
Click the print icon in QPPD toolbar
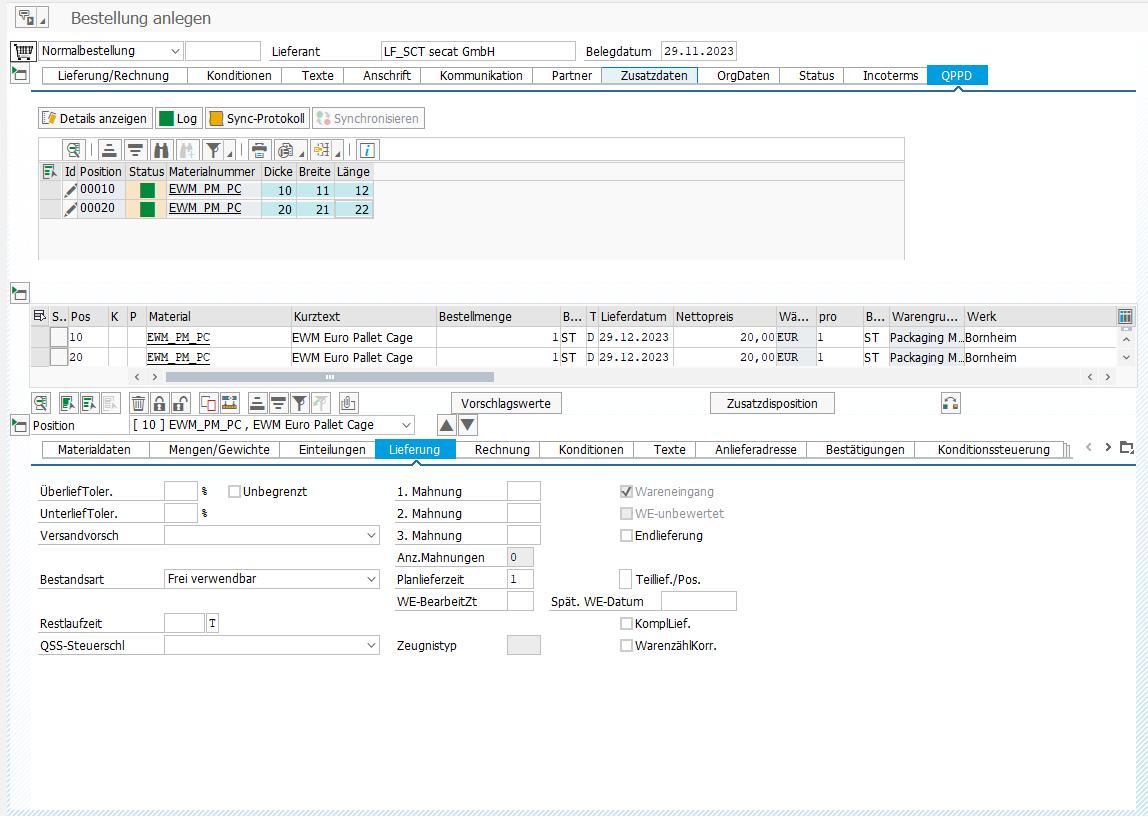tap(259, 150)
